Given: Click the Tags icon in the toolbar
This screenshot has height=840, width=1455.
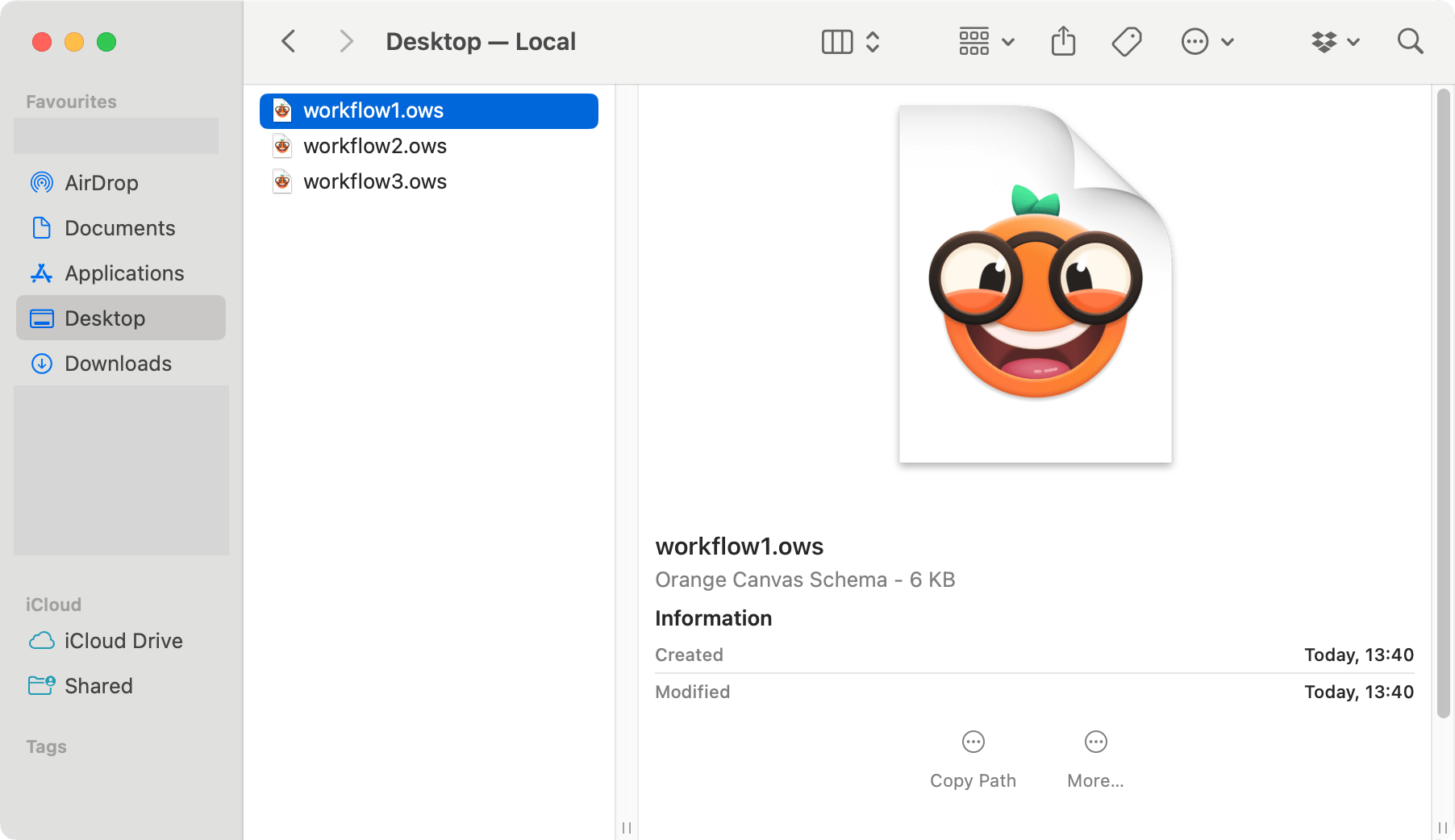Looking at the screenshot, I should point(1127,40).
